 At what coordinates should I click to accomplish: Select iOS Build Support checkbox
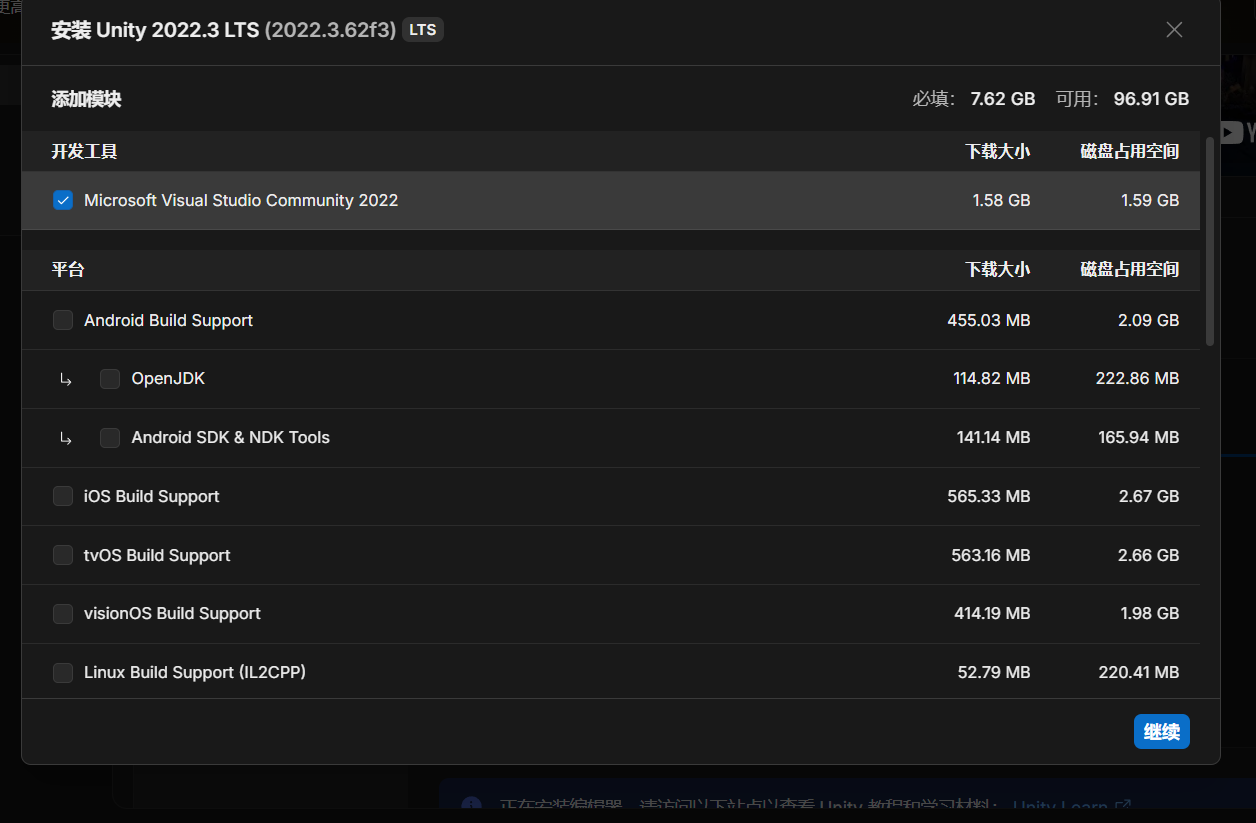pyautogui.click(x=63, y=496)
